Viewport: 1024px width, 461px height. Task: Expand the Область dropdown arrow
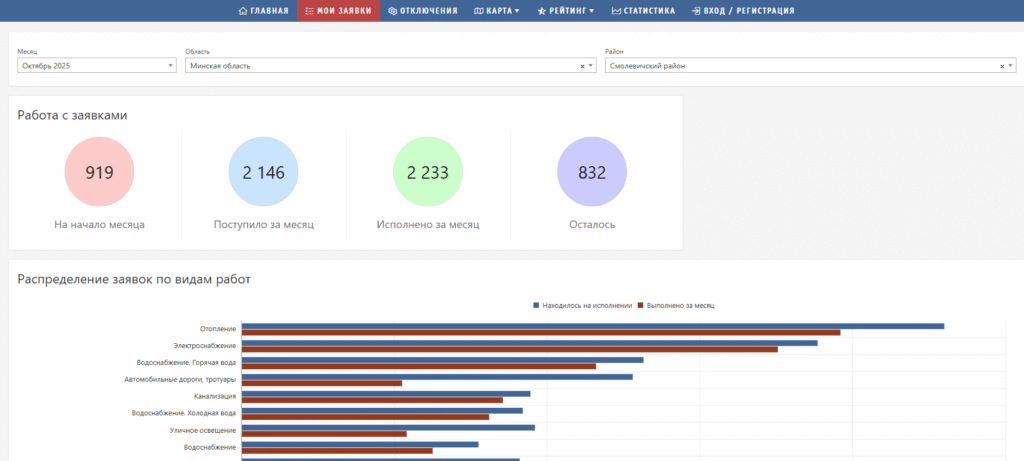tap(591, 66)
